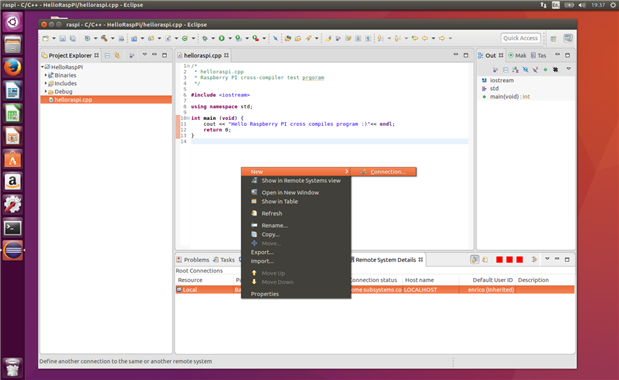This screenshot has width=619, height=380.
Task: Choose Copy... in the context menu
Action: point(296,234)
